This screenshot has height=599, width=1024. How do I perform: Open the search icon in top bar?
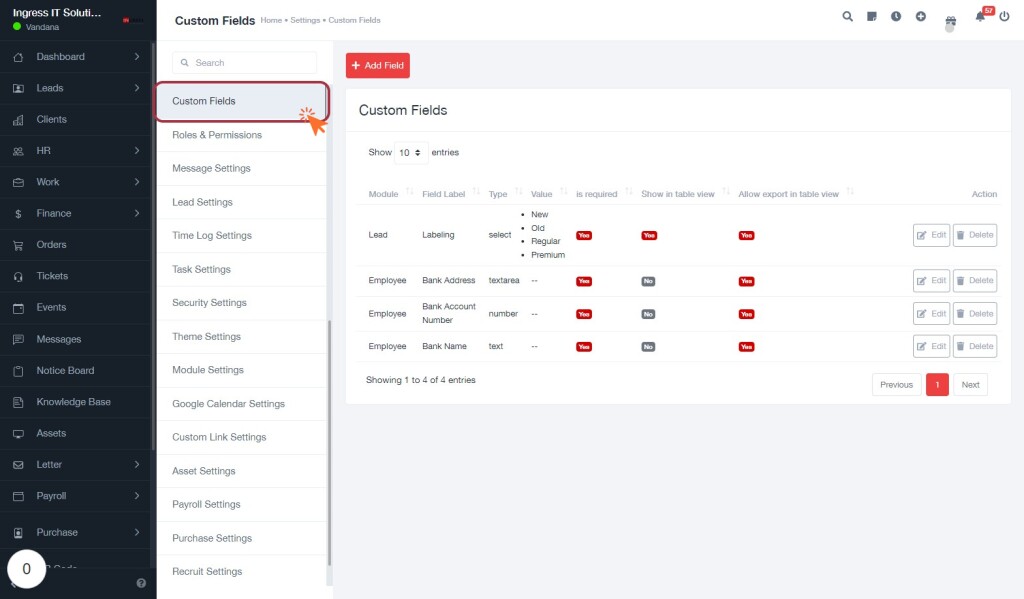pyautogui.click(x=847, y=16)
